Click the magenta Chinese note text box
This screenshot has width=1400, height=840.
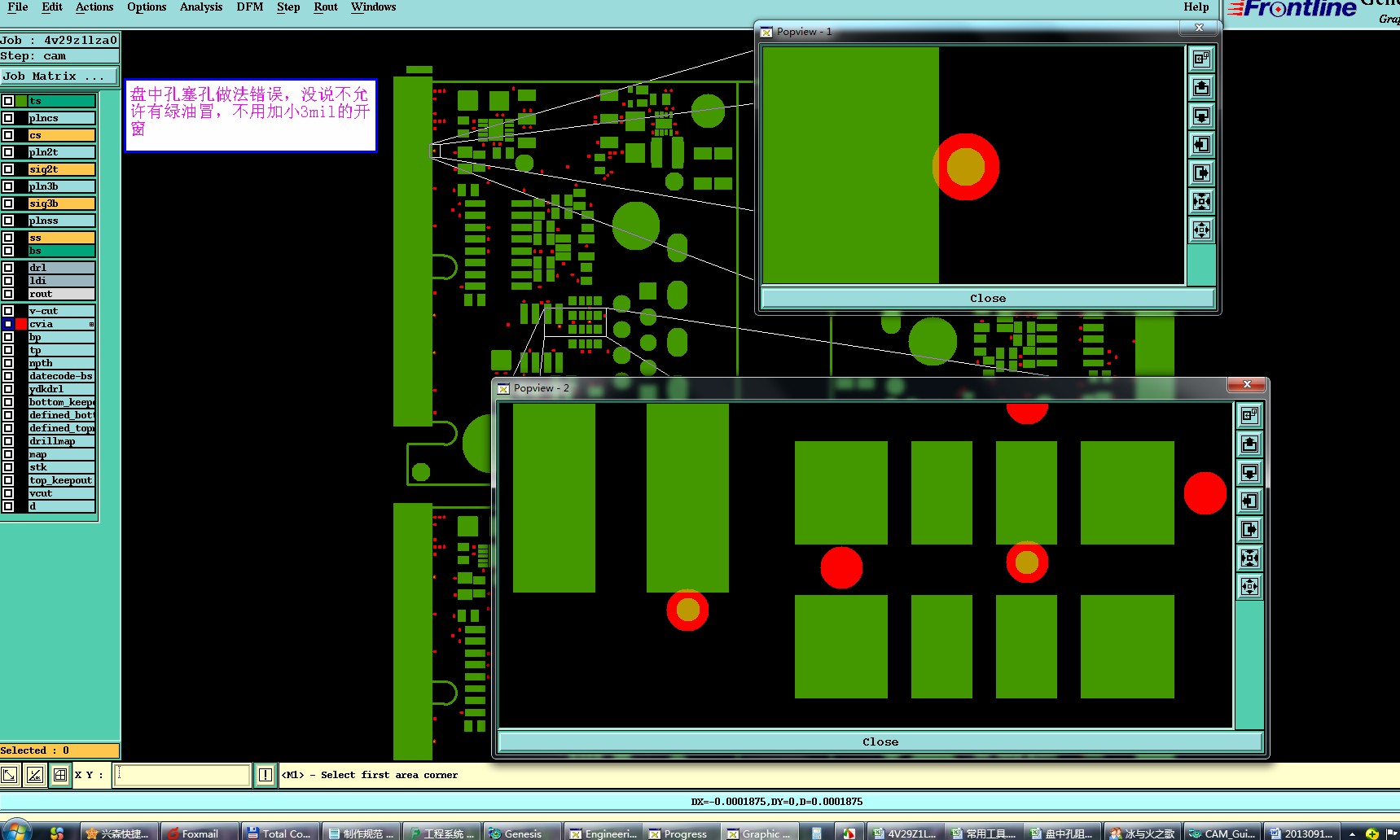coord(251,116)
